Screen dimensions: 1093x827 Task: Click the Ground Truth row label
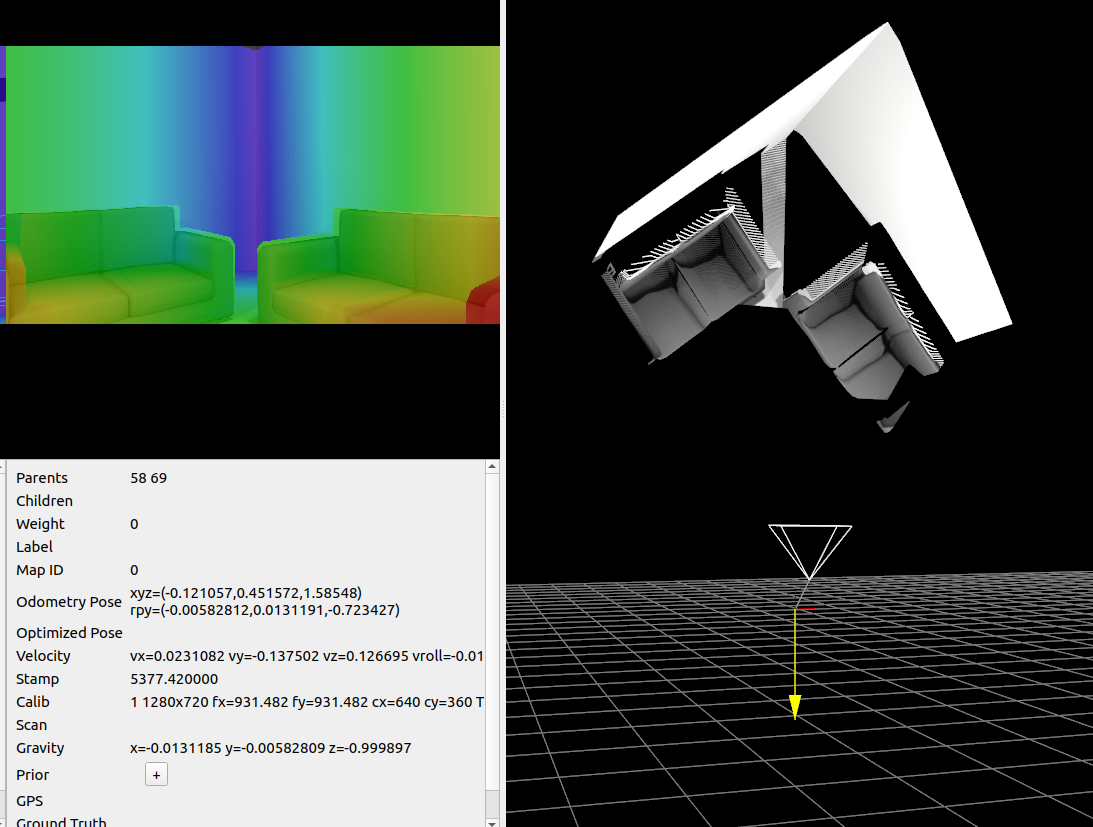click(x=61, y=822)
